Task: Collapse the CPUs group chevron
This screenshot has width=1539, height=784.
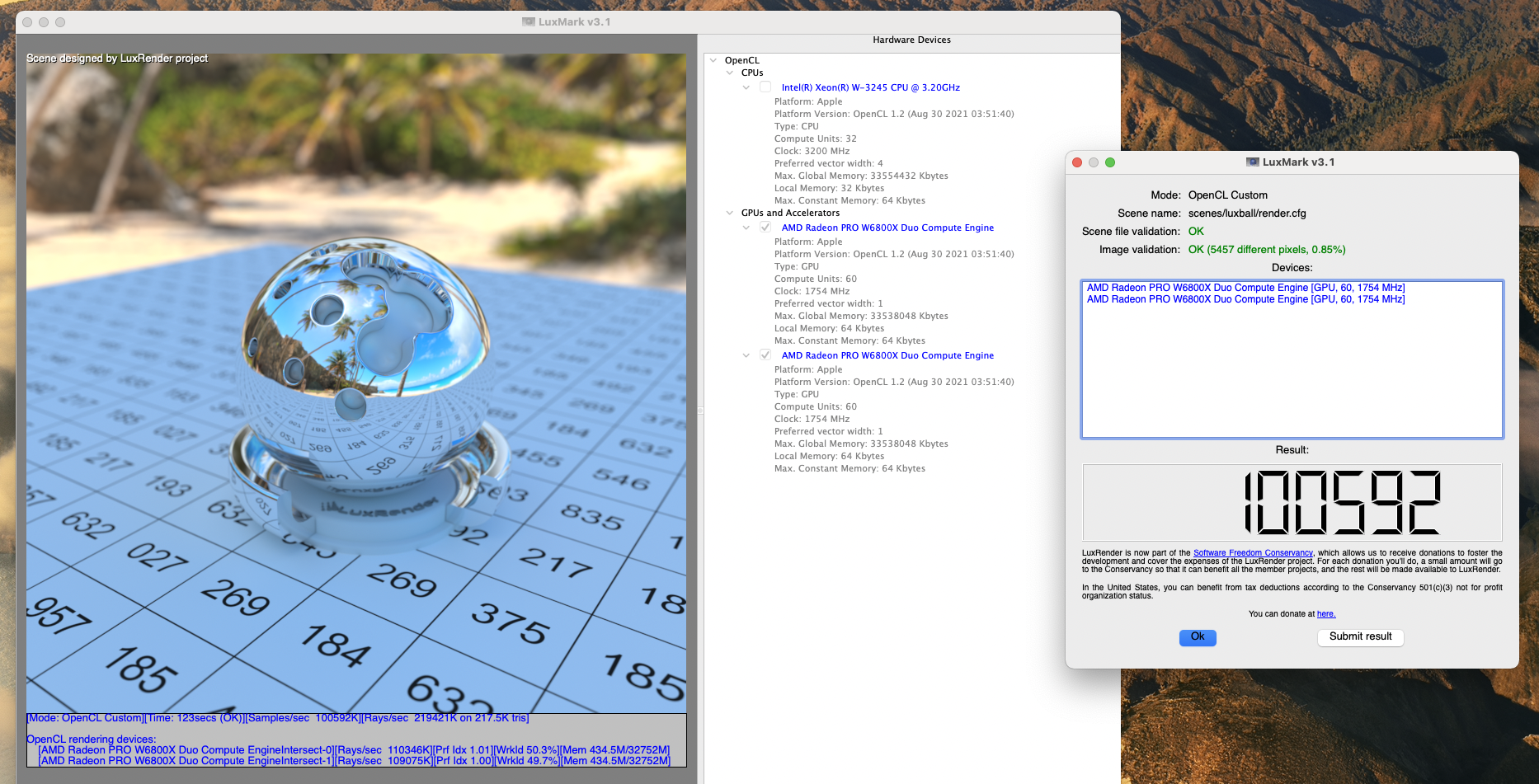Action: click(x=729, y=73)
